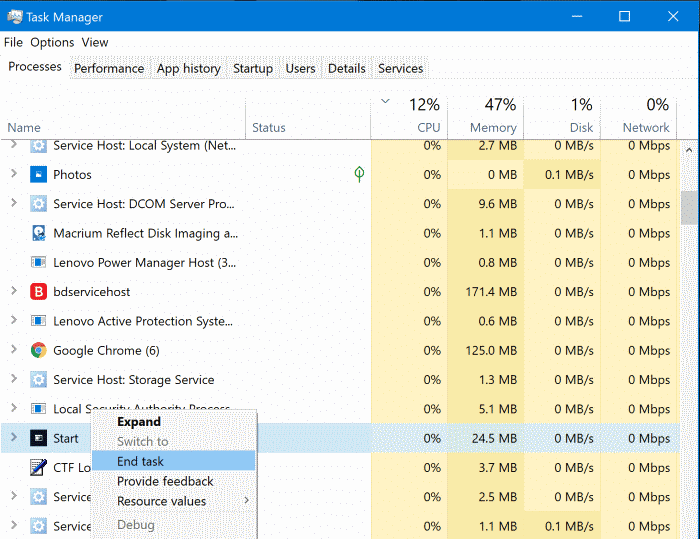Select the Processes tab
Screen dimensions: 700x539
tap(35, 67)
